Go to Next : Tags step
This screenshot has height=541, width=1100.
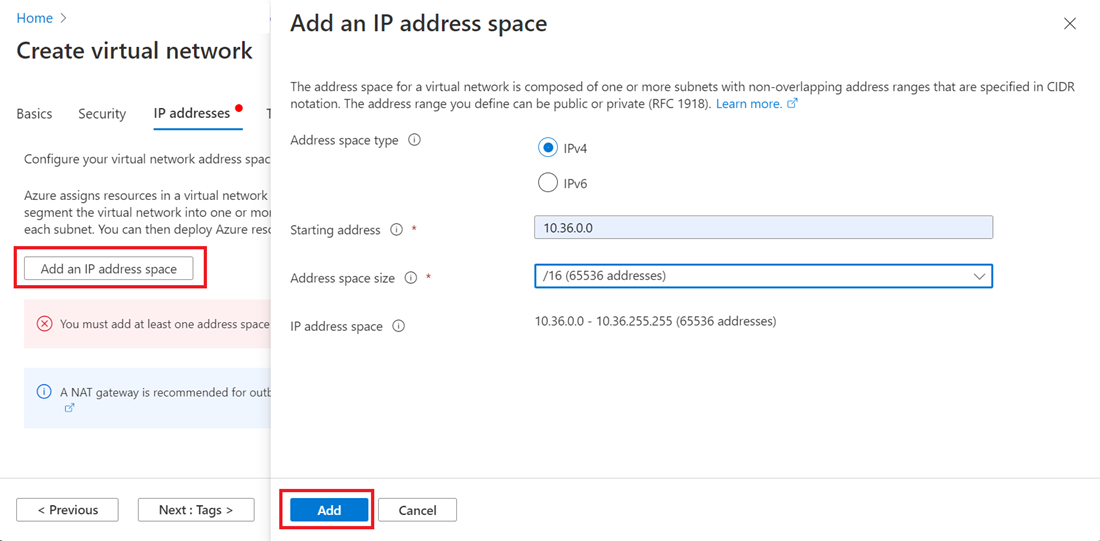point(196,510)
